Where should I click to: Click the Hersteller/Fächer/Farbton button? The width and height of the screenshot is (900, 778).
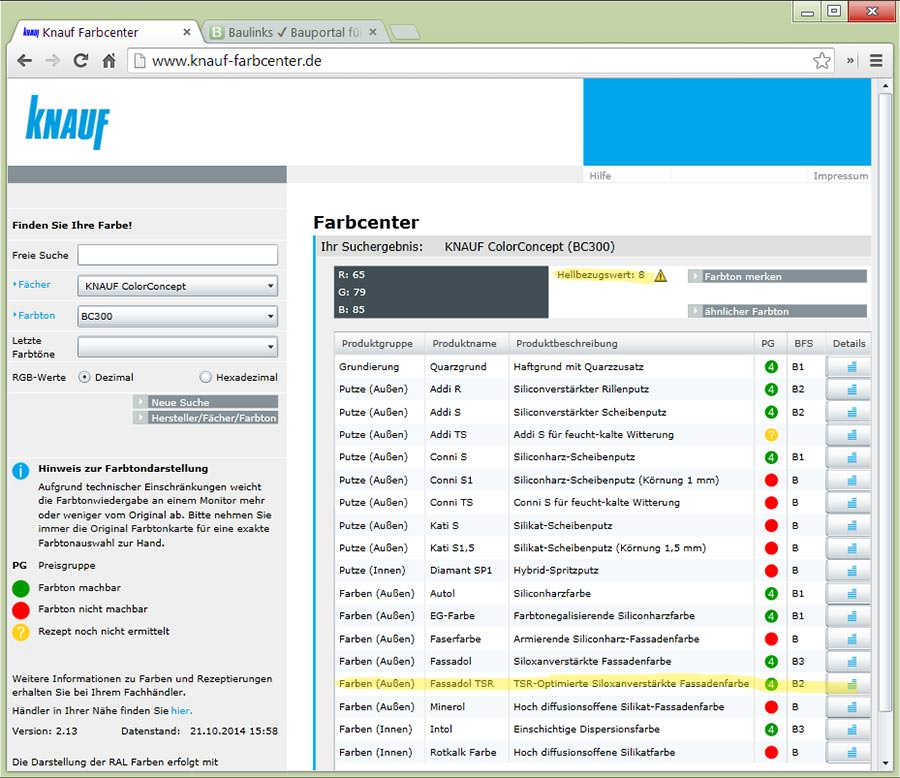[205, 417]
